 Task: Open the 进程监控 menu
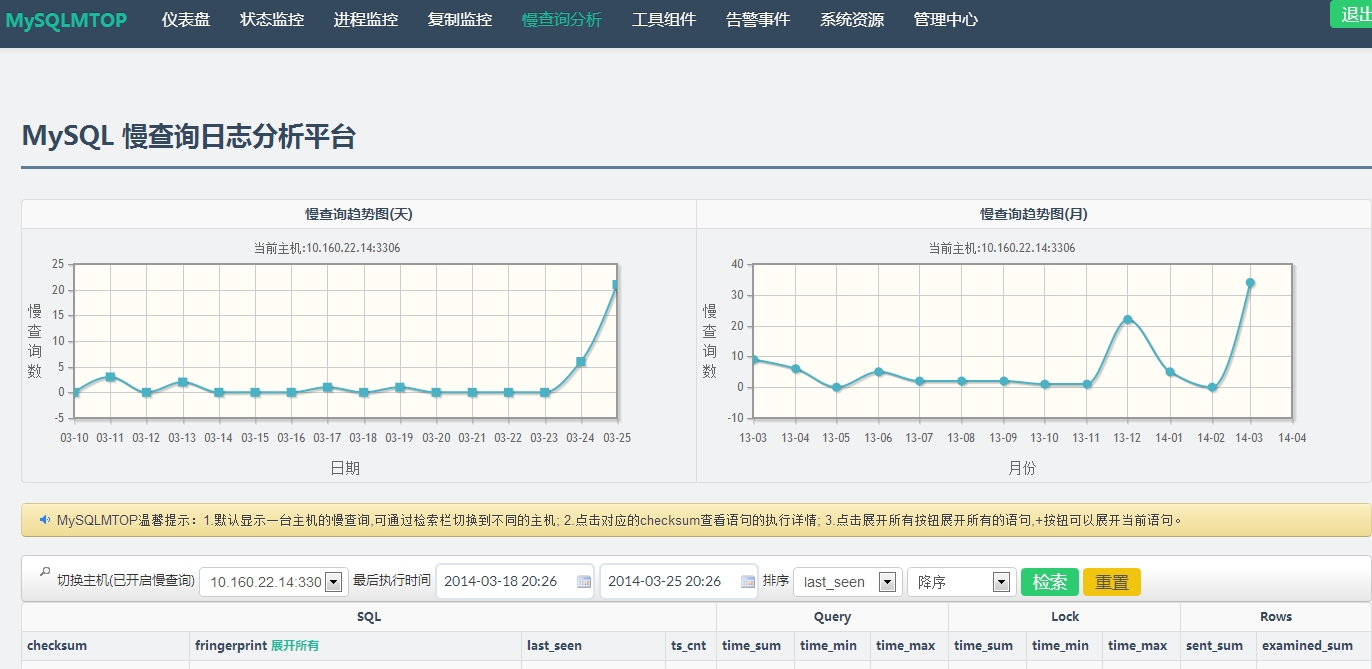366,19
